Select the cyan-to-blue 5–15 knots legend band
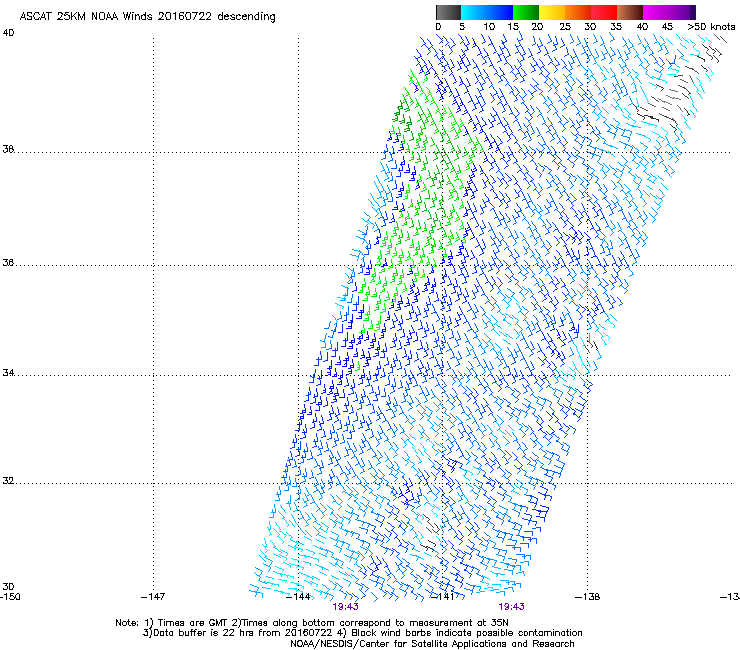The image size is (740, 650). pos(487,12)
